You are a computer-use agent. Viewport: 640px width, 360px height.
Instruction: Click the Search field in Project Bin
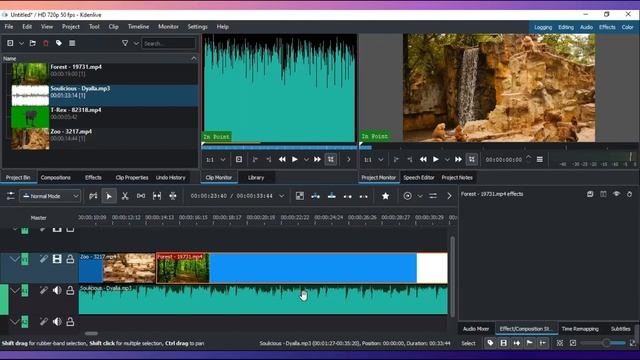(x=169, y=43)
